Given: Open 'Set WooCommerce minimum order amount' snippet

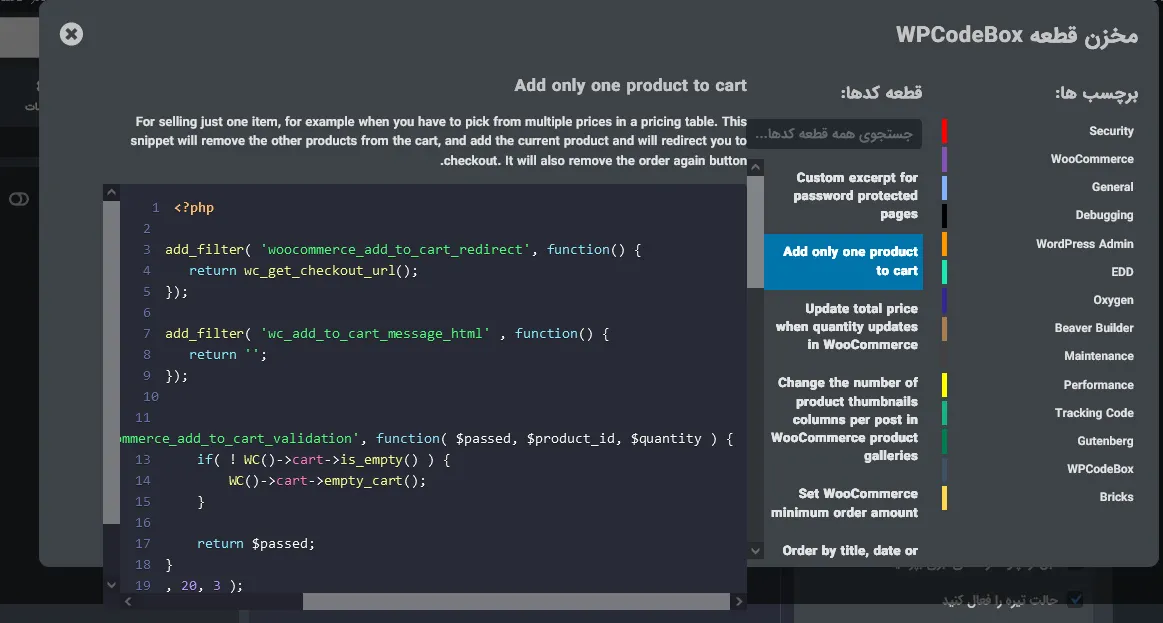Looking at the screenshot, I should (843, 503).
